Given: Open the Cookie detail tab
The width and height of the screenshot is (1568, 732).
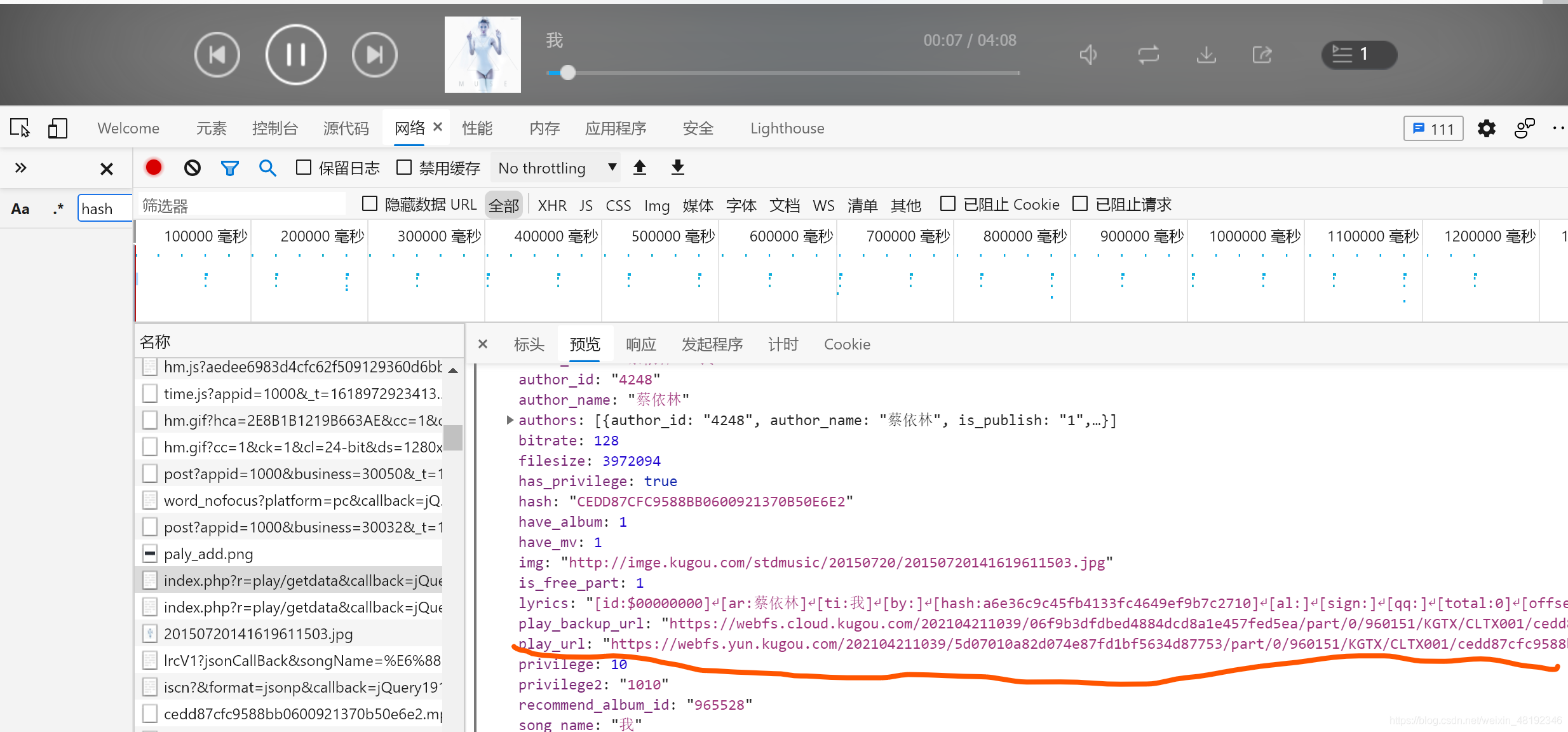Looking at the screenshot, I should tap(847, 344).
